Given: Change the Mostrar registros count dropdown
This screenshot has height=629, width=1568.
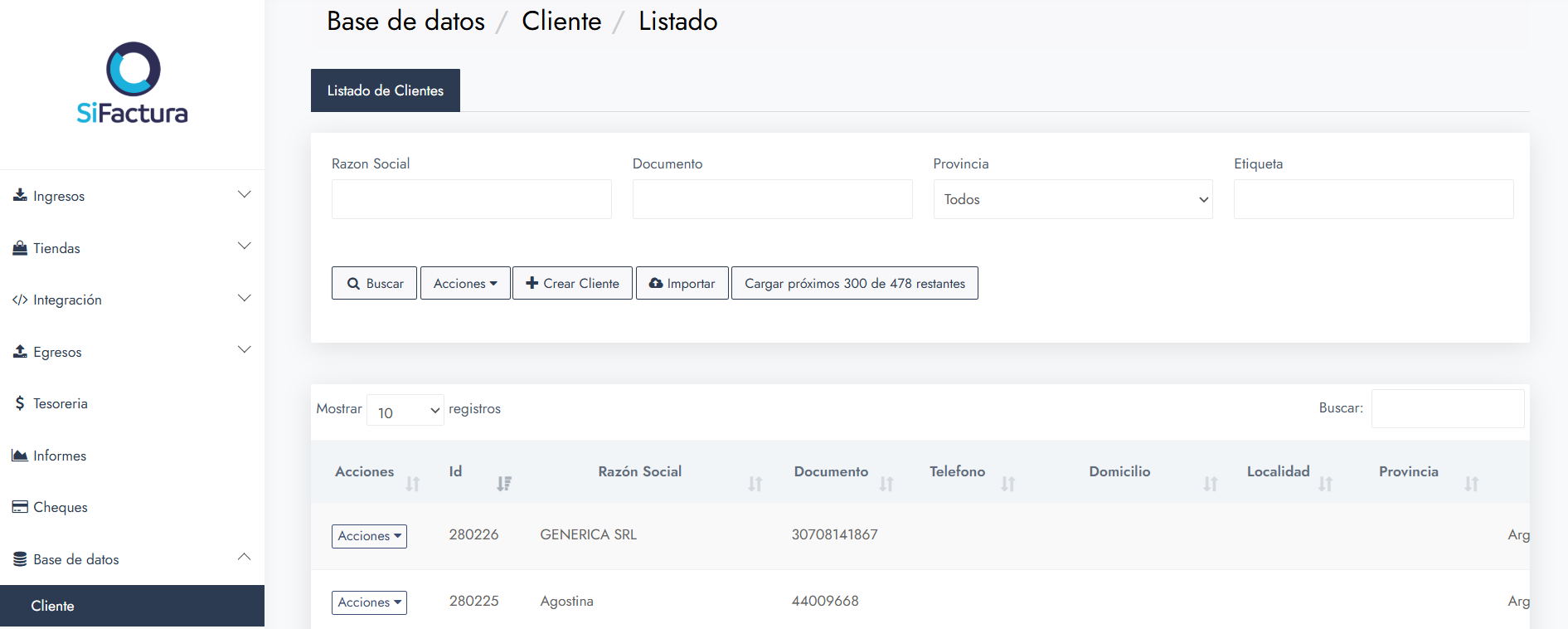Looking at the screenshot, I should click(405, 411).
